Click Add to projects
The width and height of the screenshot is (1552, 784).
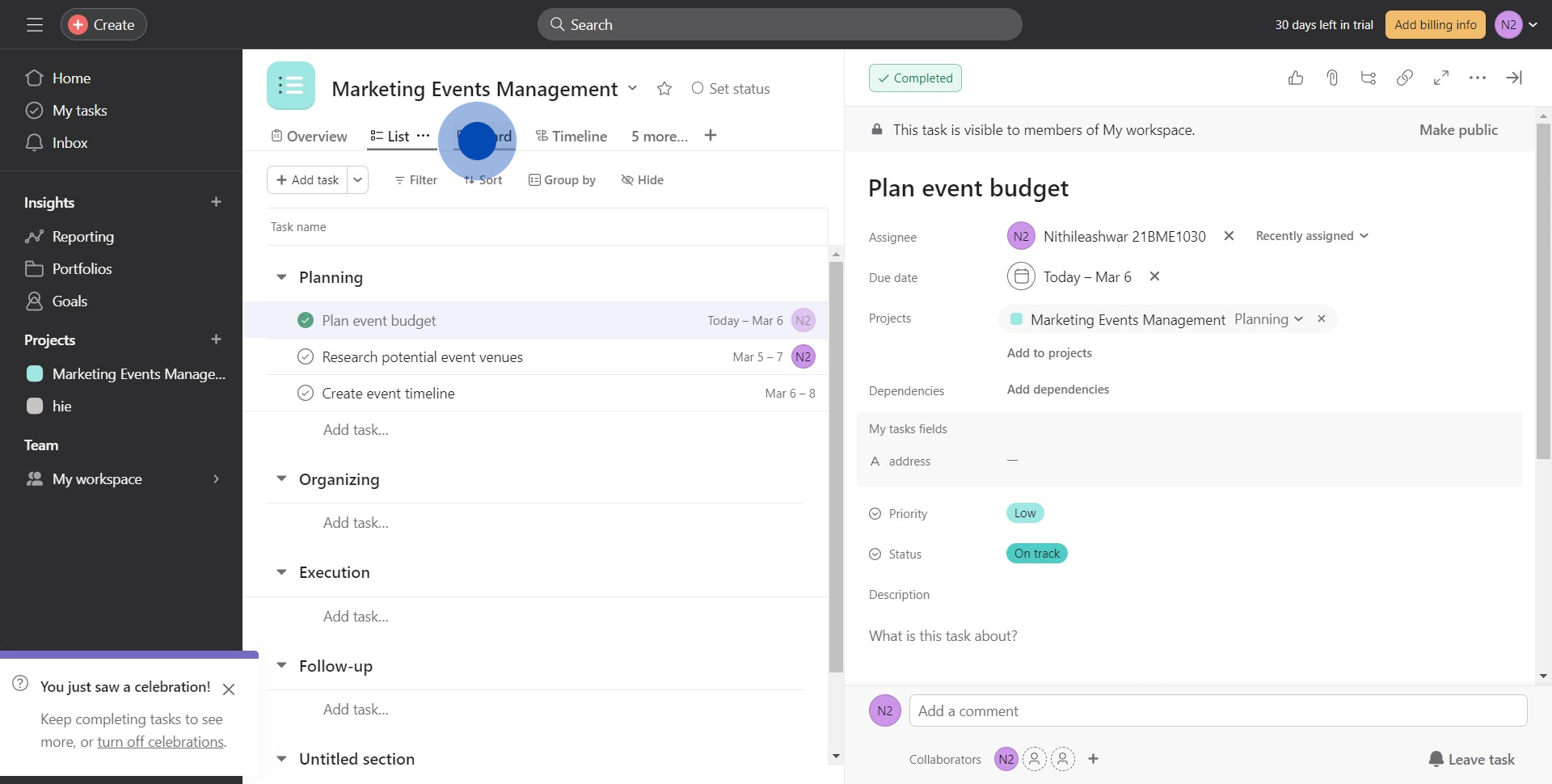[1049, 353]
